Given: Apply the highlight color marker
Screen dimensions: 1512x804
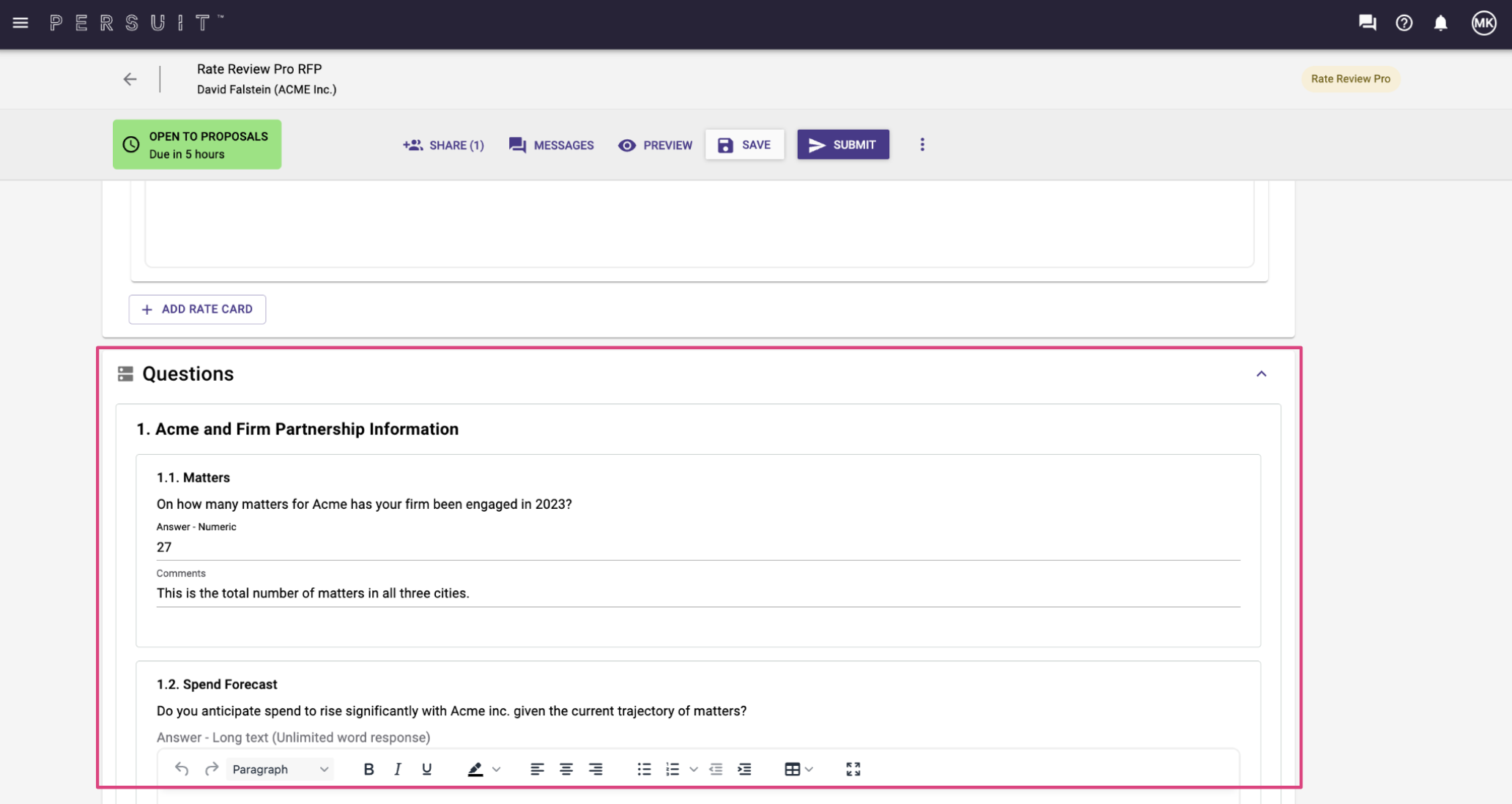Looking at the screenshot, I should [475, 769].
